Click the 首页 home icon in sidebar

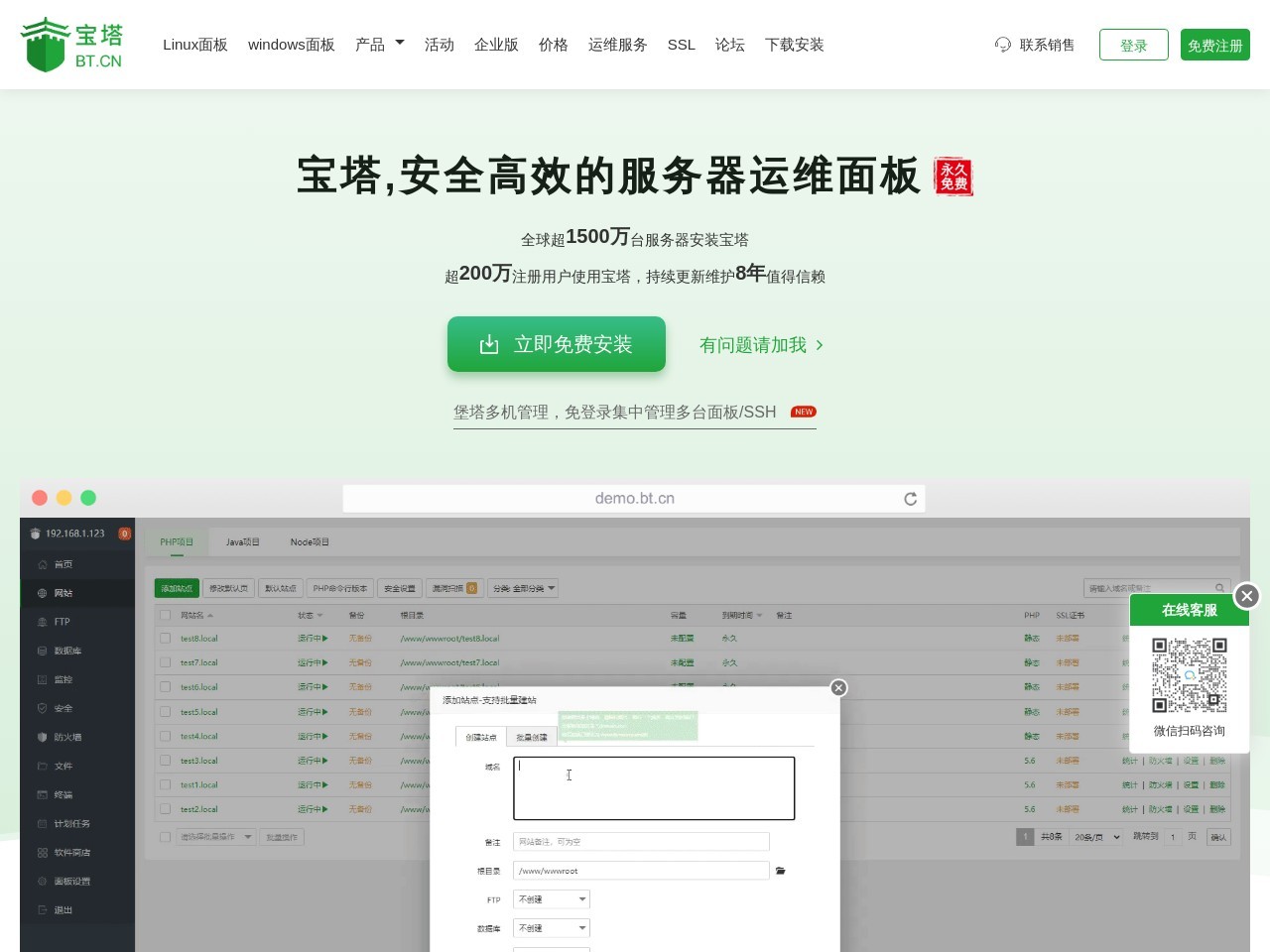[43, 564]
